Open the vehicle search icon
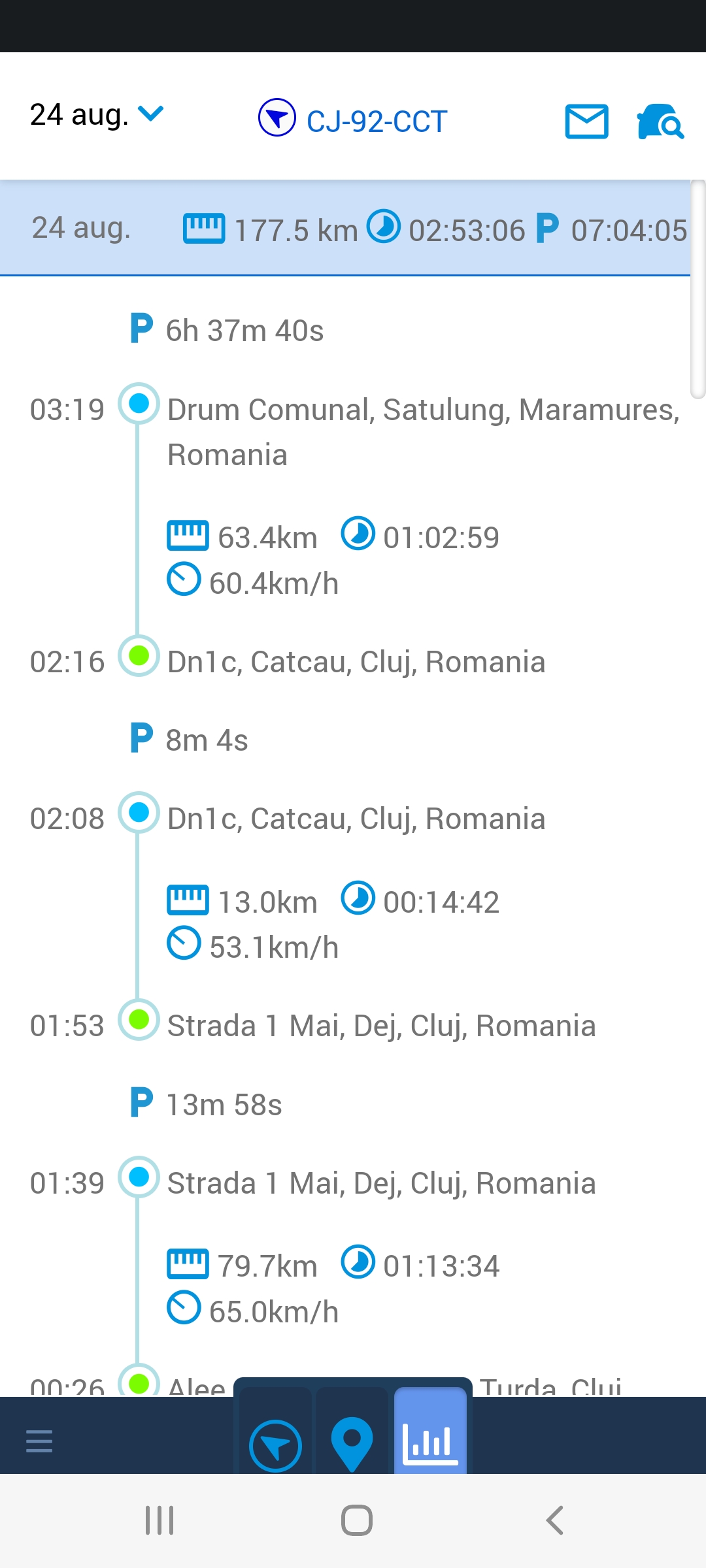This screenshot has width=706, height=1568. pos(660,122)
